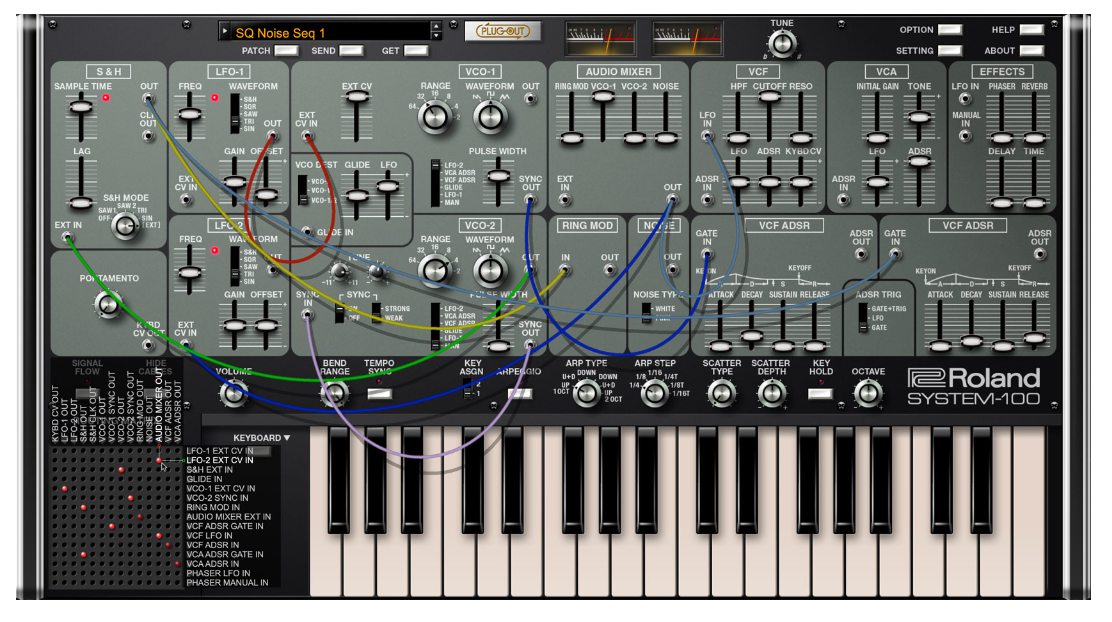Click the Effects LFO IN jack
This screenshot has width=1112, height=622.
965,99
